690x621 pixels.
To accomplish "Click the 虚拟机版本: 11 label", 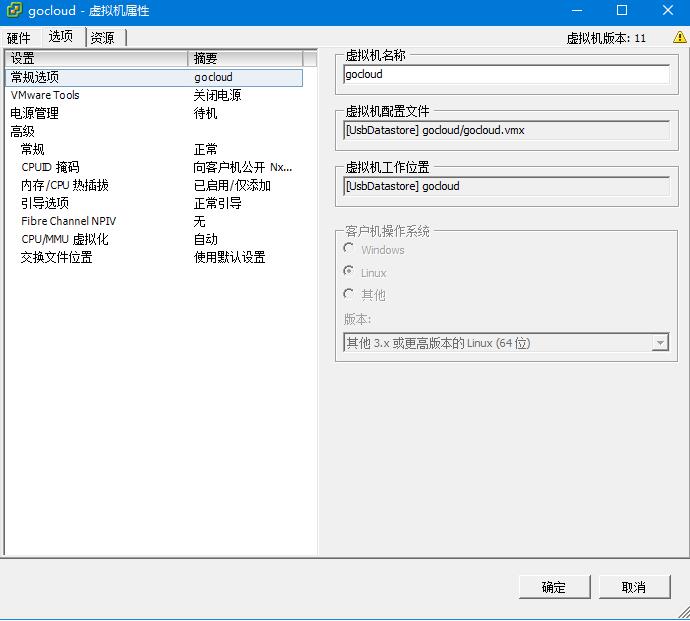I will pyautogui.click(x=606, y=38).
